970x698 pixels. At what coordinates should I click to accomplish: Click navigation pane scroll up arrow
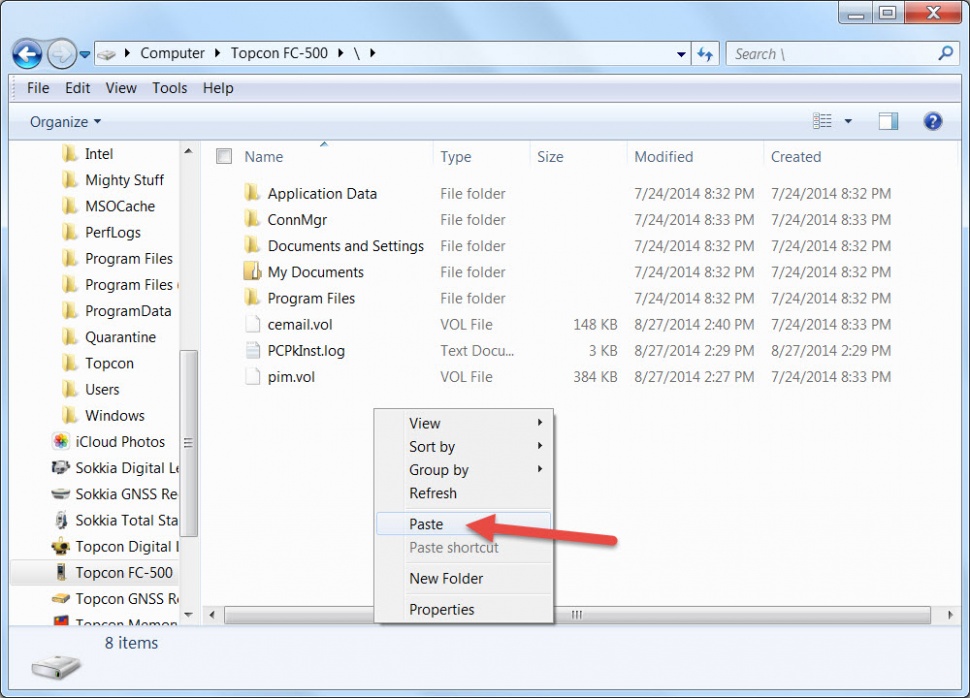click(189, 150)
